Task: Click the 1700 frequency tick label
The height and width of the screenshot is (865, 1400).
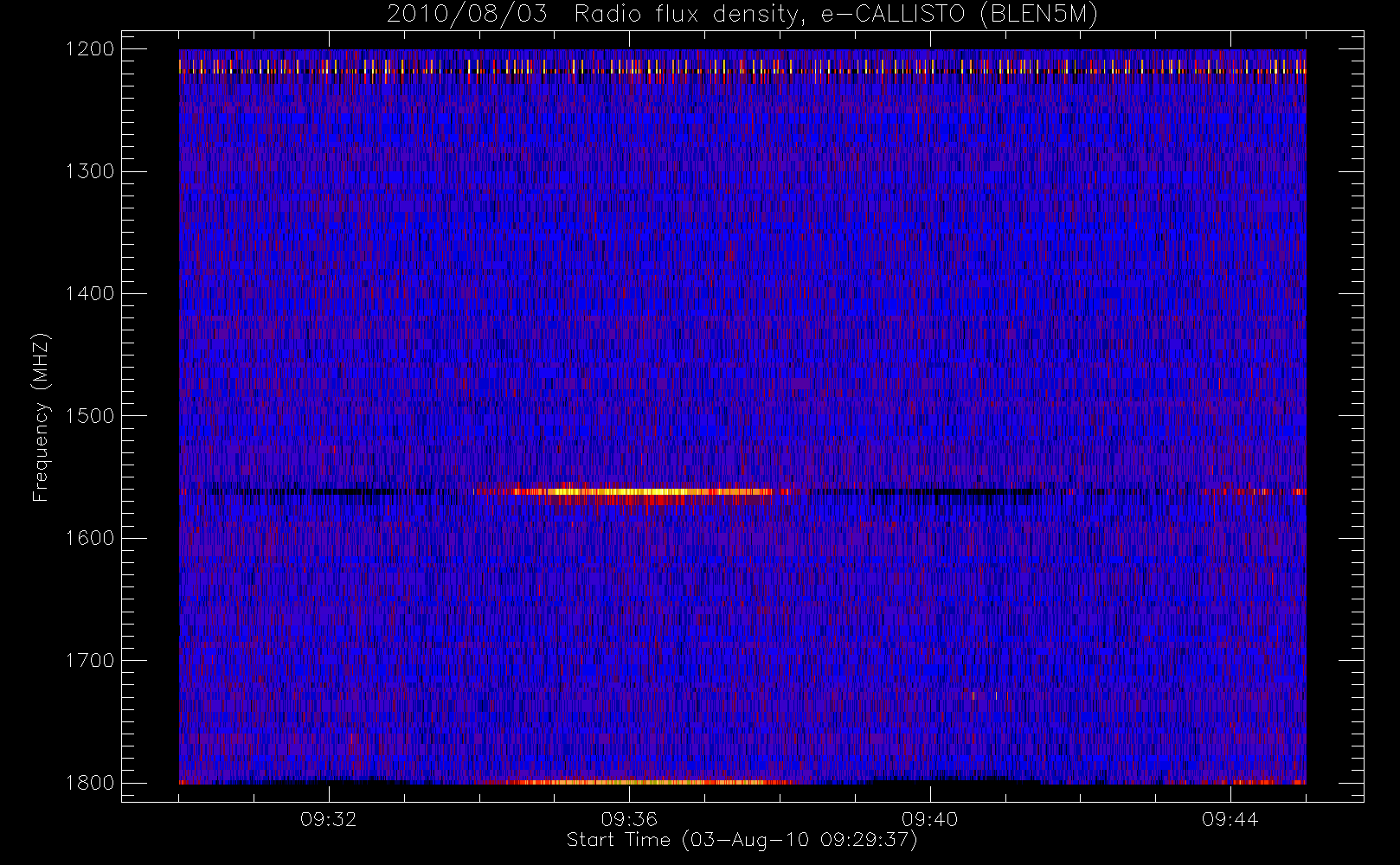Action: tap(90, 660)
